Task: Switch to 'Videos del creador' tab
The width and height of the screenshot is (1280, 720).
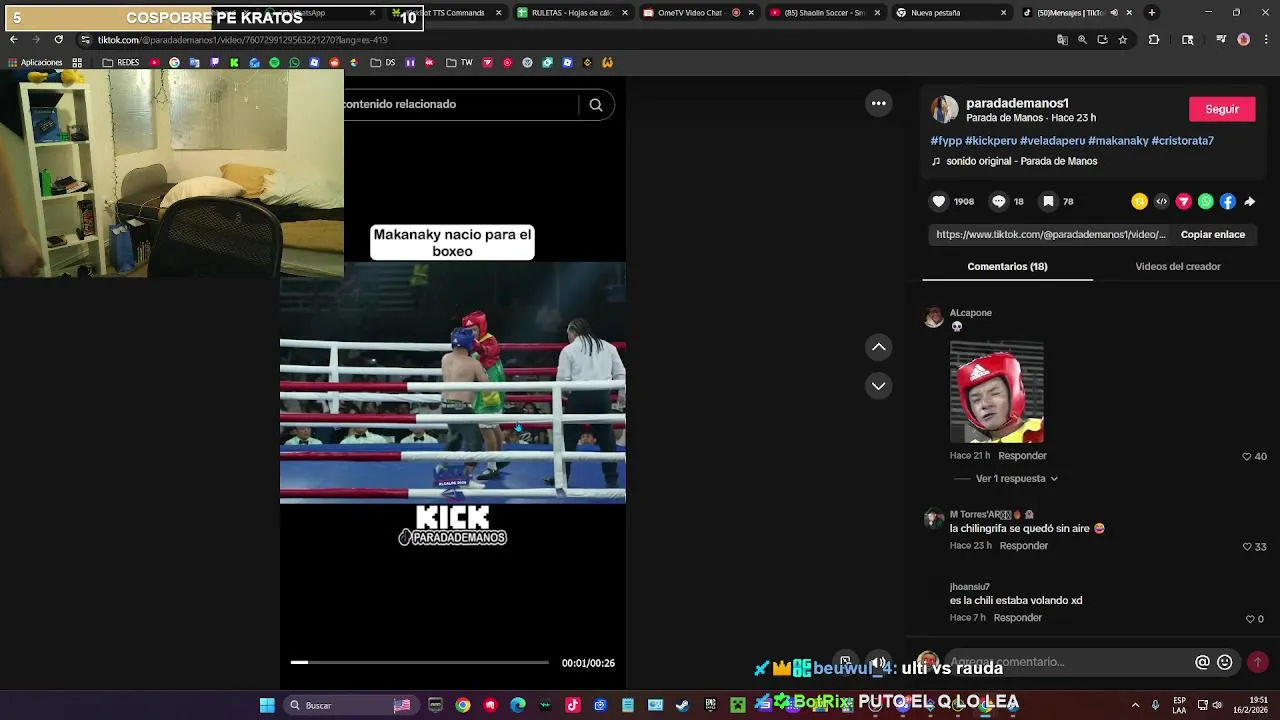Action: 1178,267
